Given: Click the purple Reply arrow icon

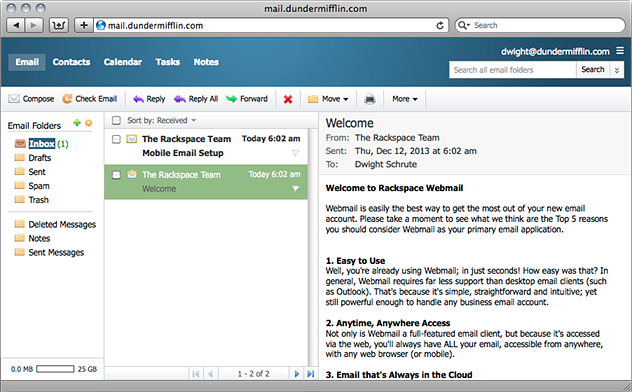Looking at the screenshot, I should pyautogui.click(x=138, y=99).
